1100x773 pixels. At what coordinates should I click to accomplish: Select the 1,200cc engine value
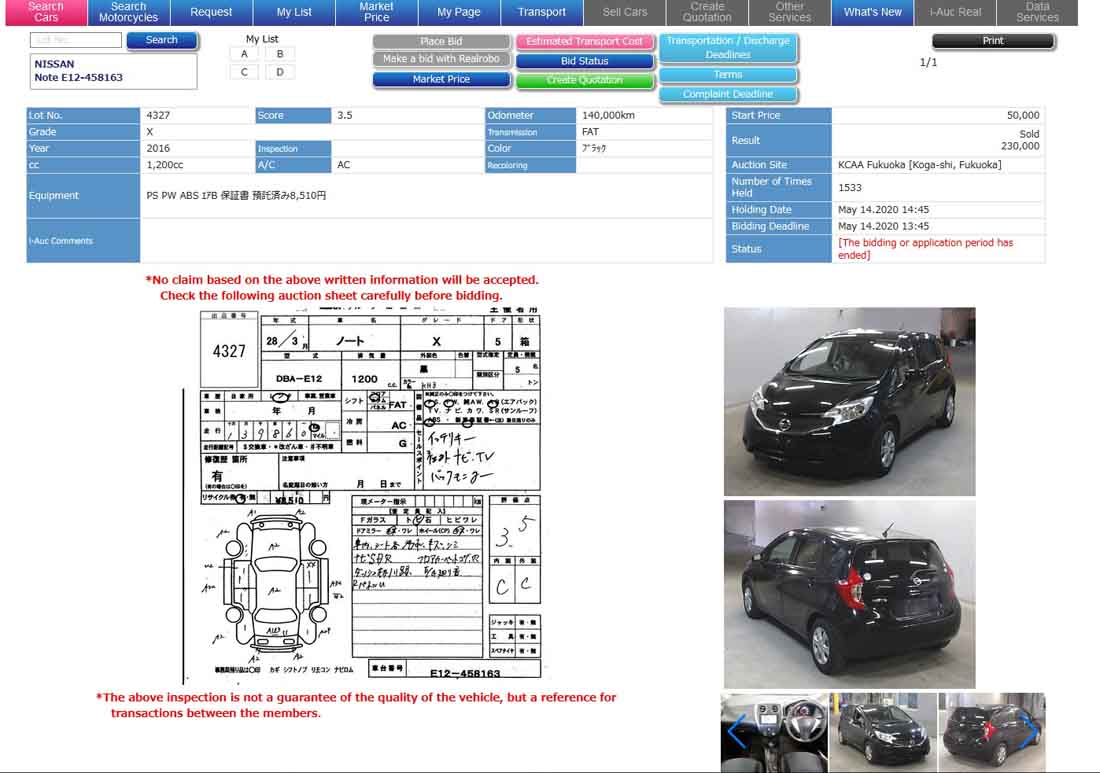pos(165,165)
